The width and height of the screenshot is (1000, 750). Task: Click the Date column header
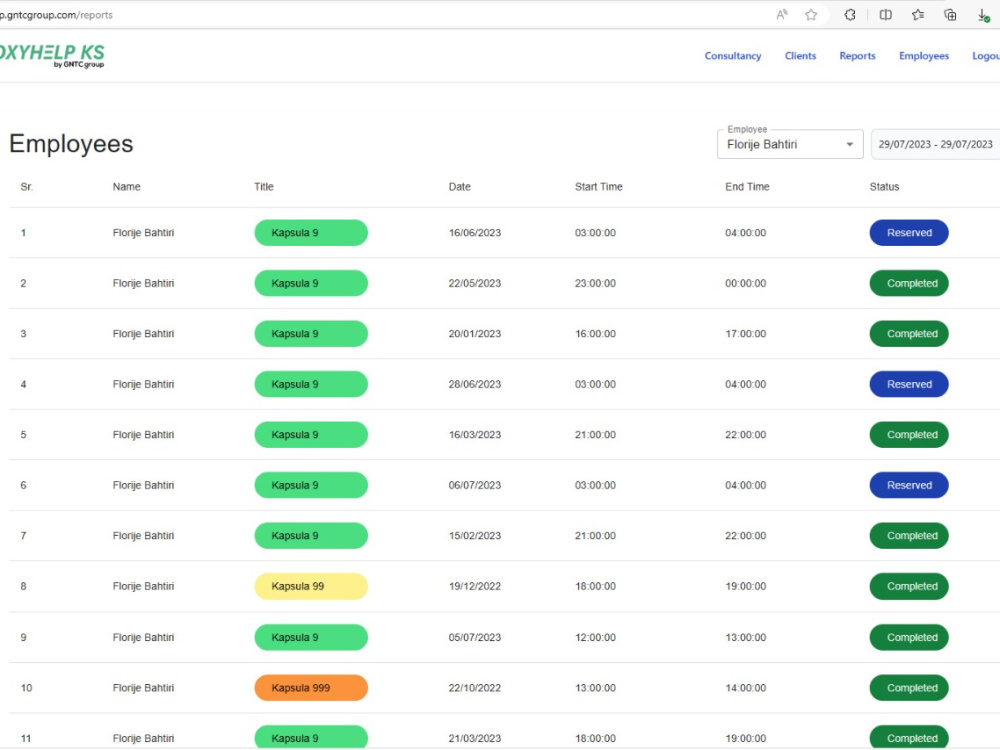click(x=459, y=187)
